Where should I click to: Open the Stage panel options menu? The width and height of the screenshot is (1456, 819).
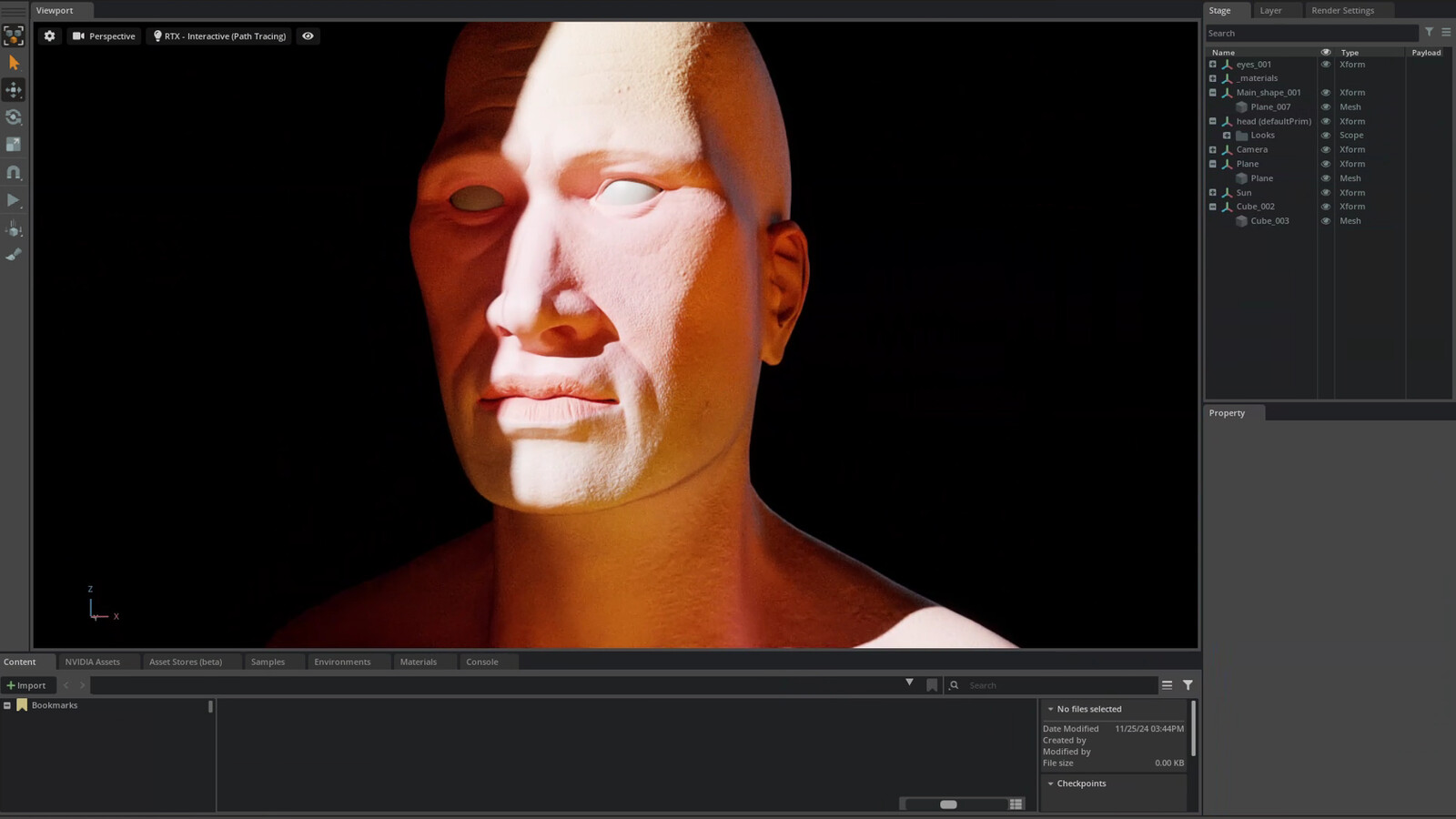[1446, 32]
